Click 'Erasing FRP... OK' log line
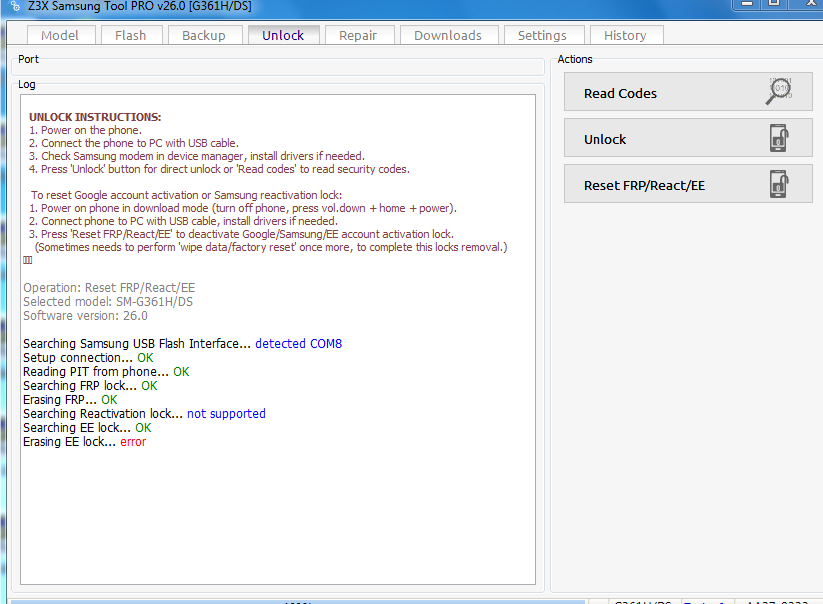The height and width of the screenshot is (604, 823). tap(70, 400)
